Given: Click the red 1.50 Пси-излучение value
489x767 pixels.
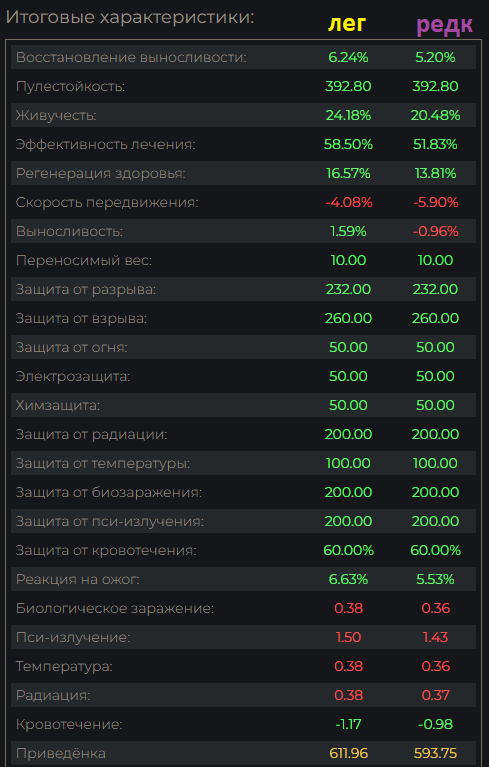Looking at the screenshot, I should [x=348, y=637].
